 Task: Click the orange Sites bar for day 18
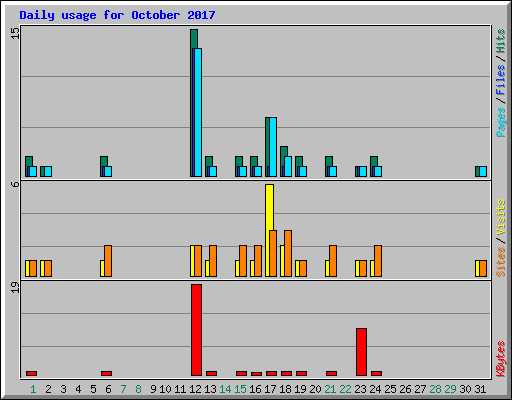(x=288, y=253)
